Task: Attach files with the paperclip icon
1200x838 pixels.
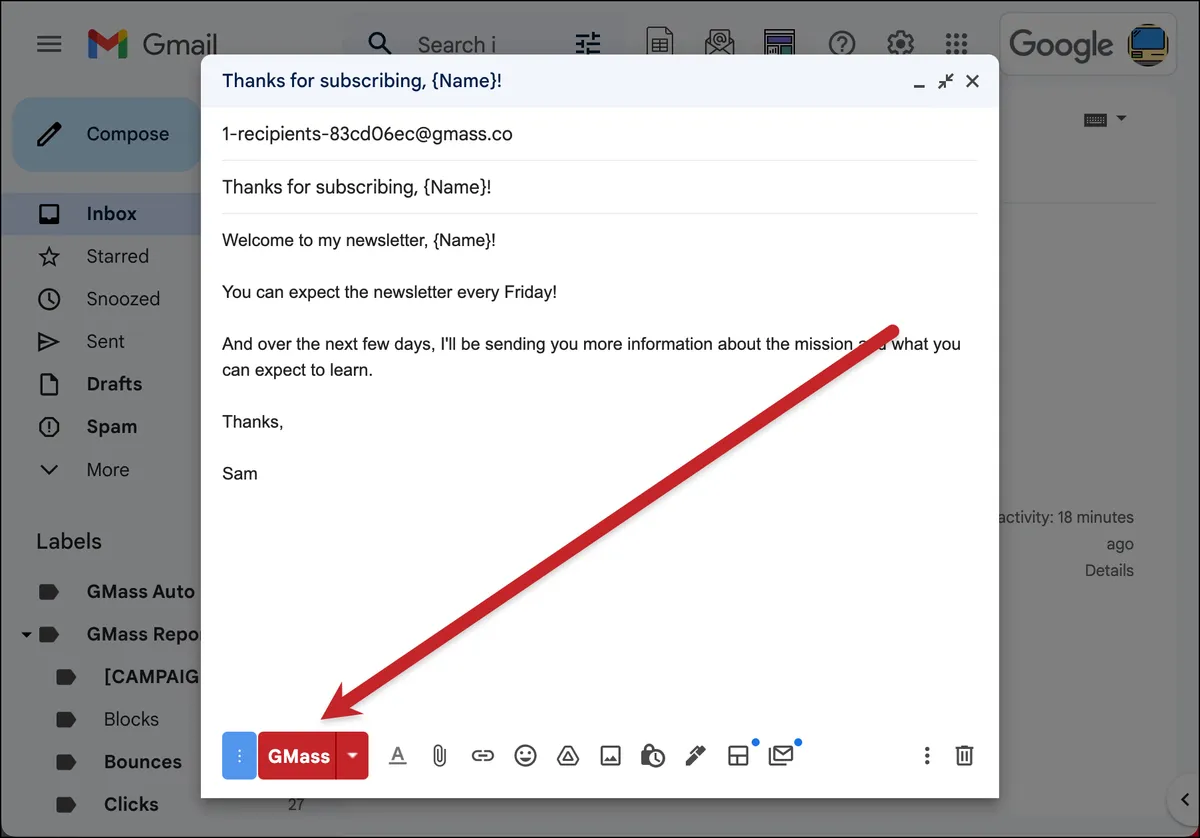Action: coord(439,756)
